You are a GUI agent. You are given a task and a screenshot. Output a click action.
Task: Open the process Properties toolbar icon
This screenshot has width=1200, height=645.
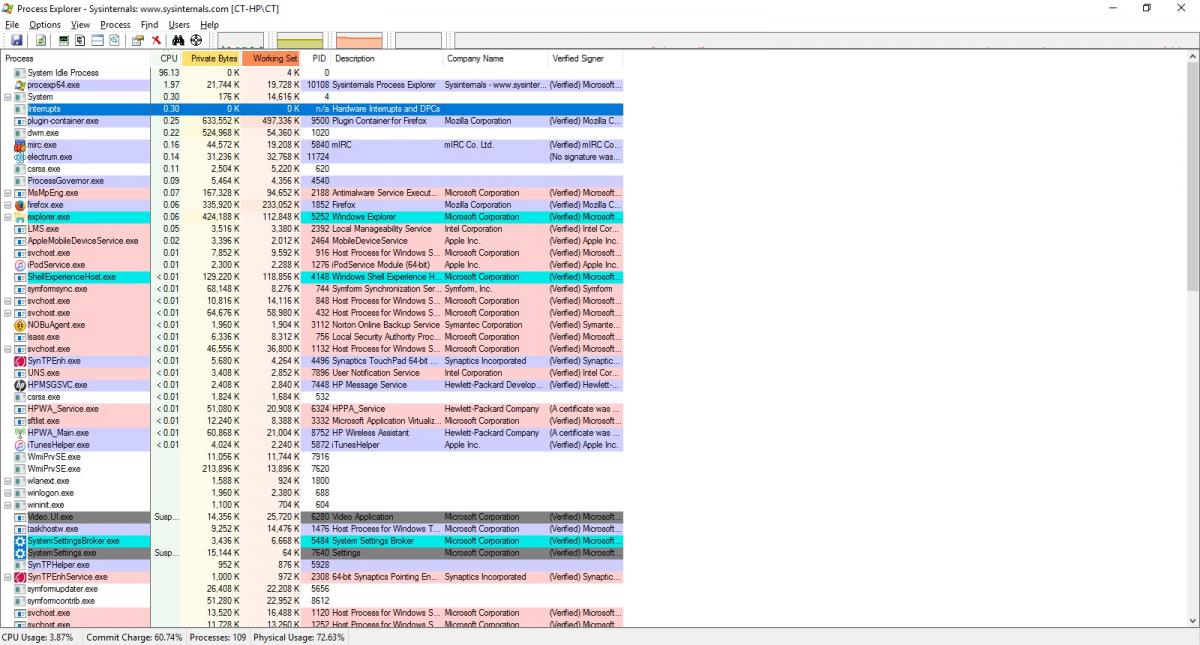138,40
